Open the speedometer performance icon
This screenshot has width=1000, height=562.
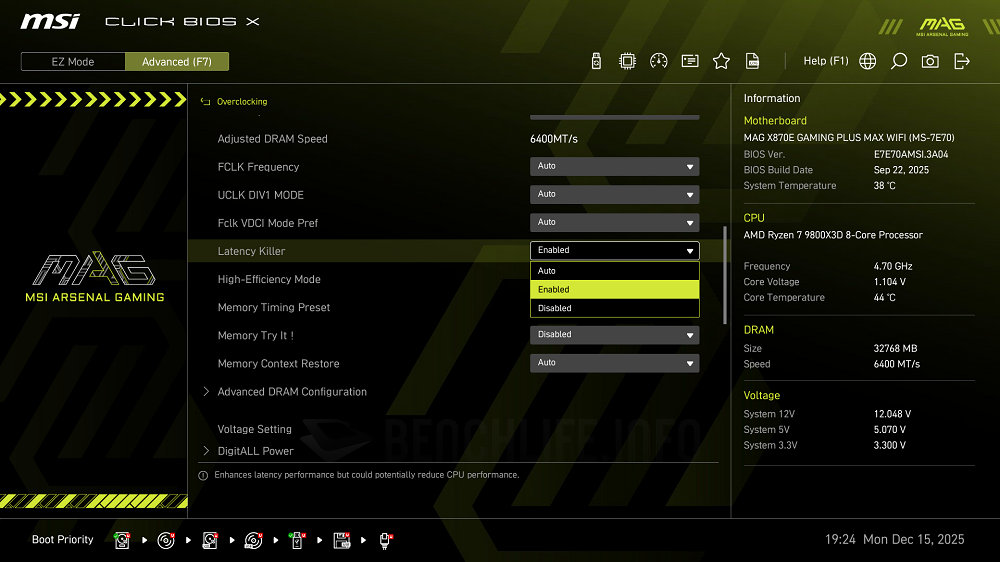pos(658,61)
